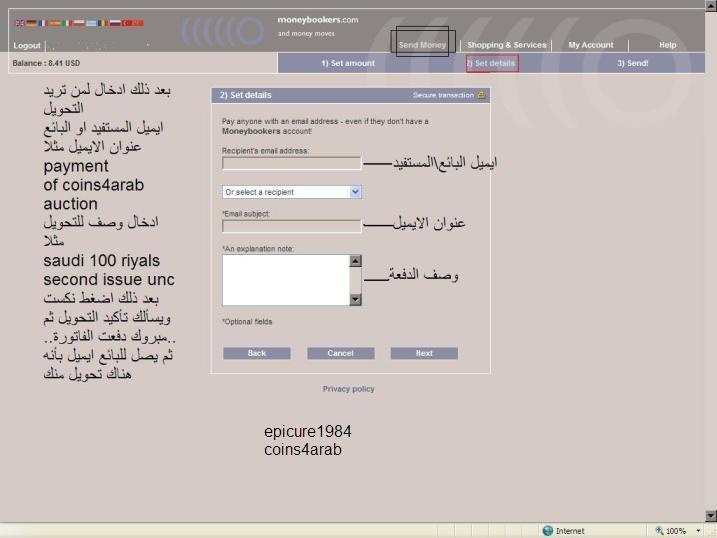This screenshot has width=717, height=538.
Task: Open the My Account menu
Action: tap(591, 45)
